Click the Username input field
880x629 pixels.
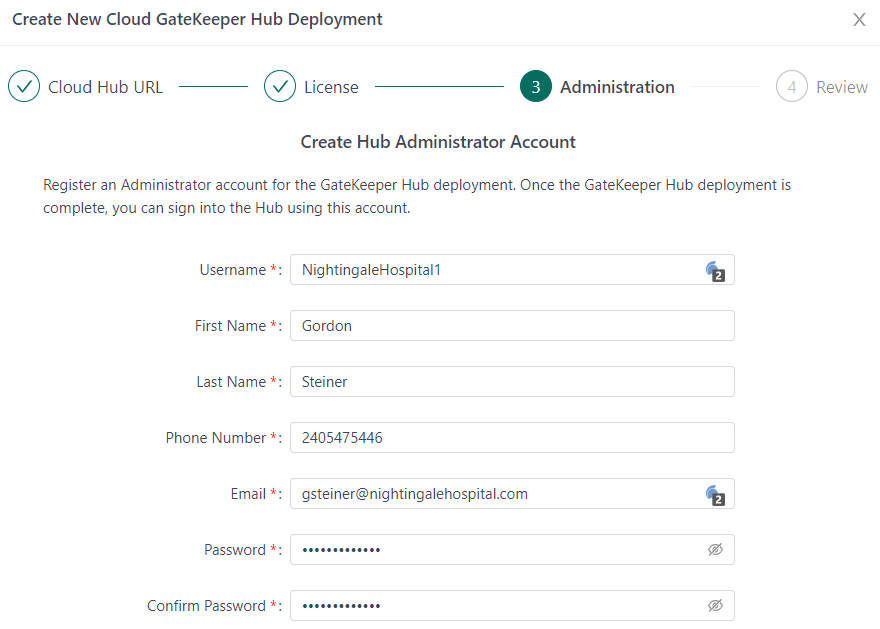click(495, 270)
